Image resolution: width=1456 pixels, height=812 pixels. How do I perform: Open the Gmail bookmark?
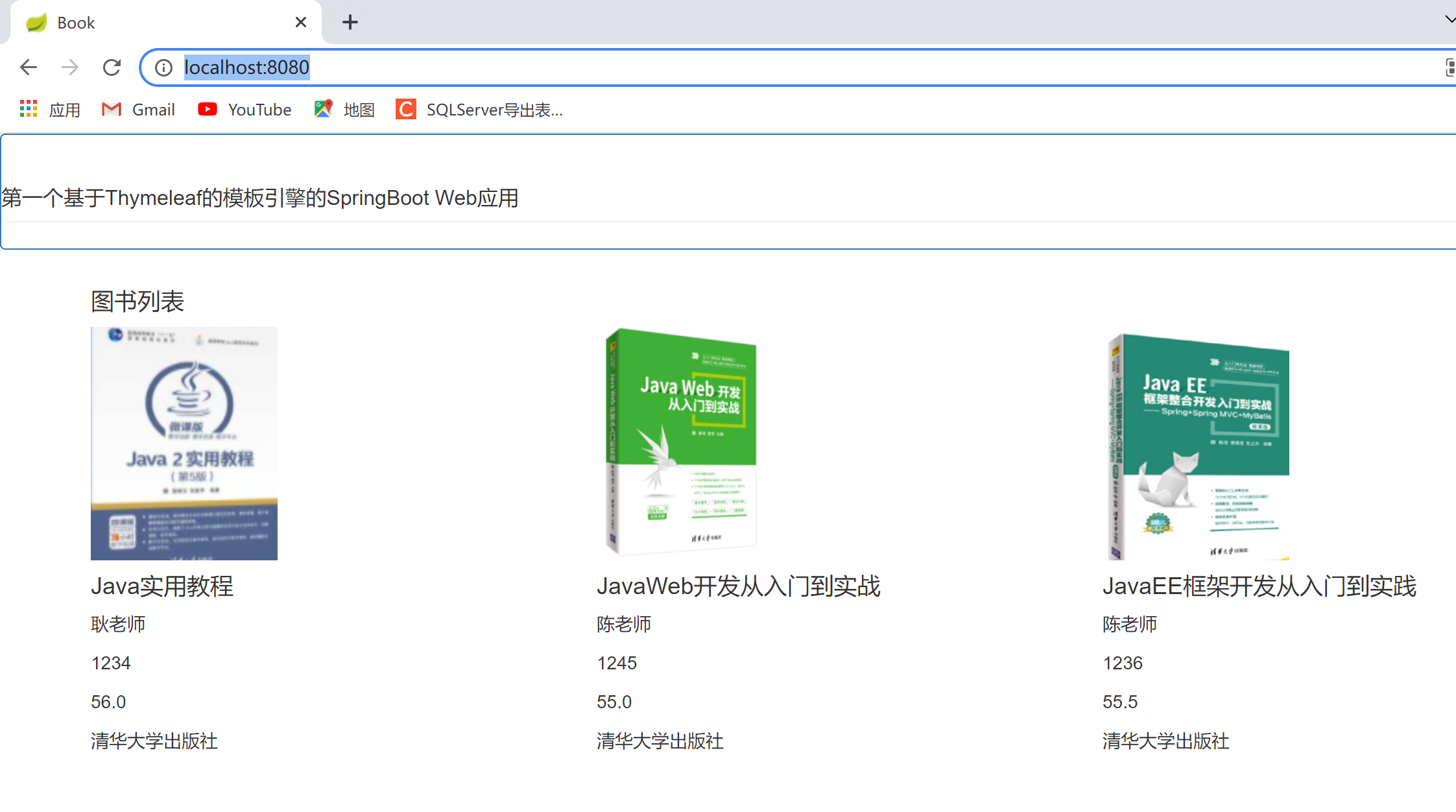pyautogui.click(x=139, y=110)
